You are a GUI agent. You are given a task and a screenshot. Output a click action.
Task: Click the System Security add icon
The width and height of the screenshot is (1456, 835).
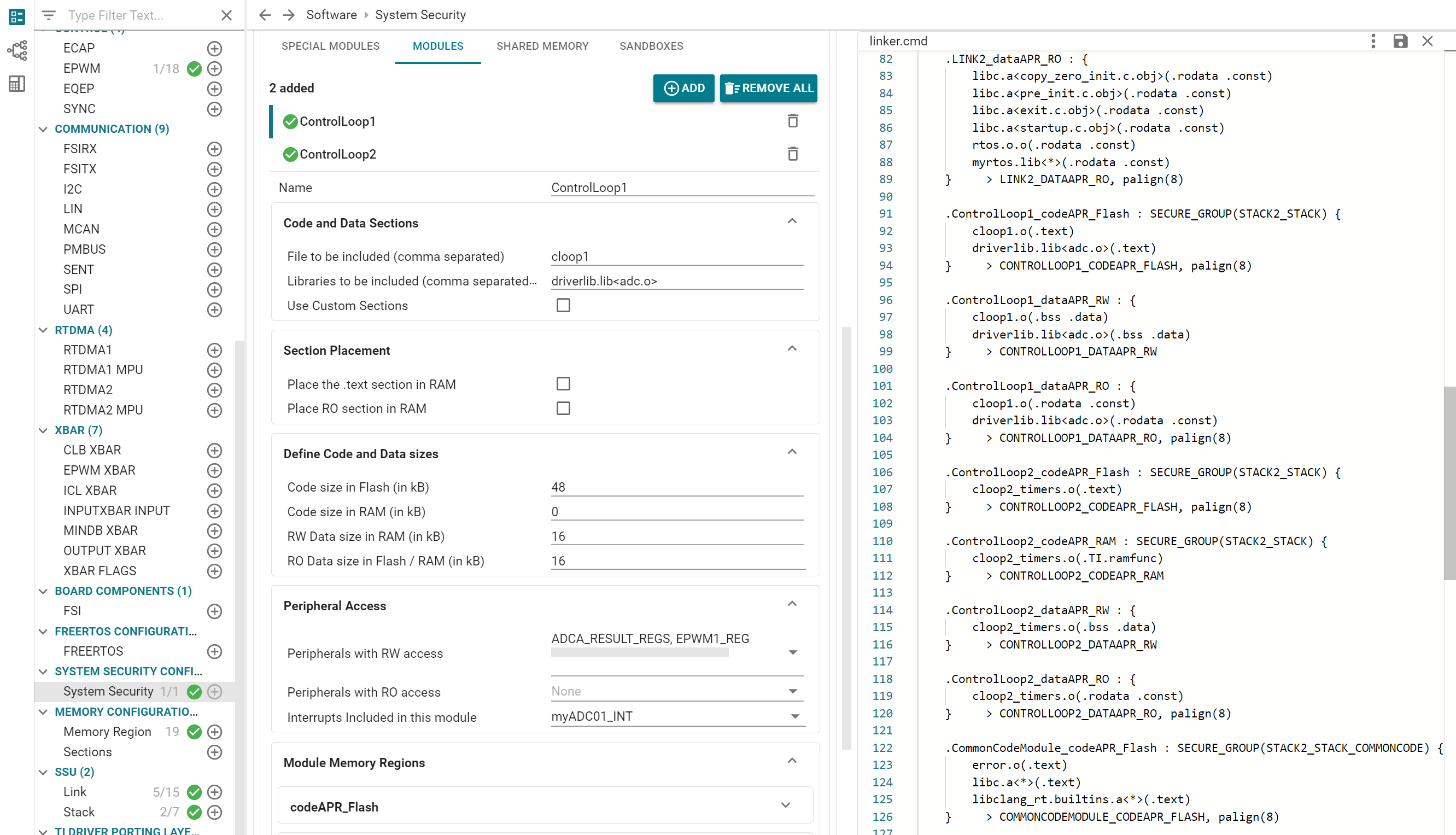coord(215,691)
